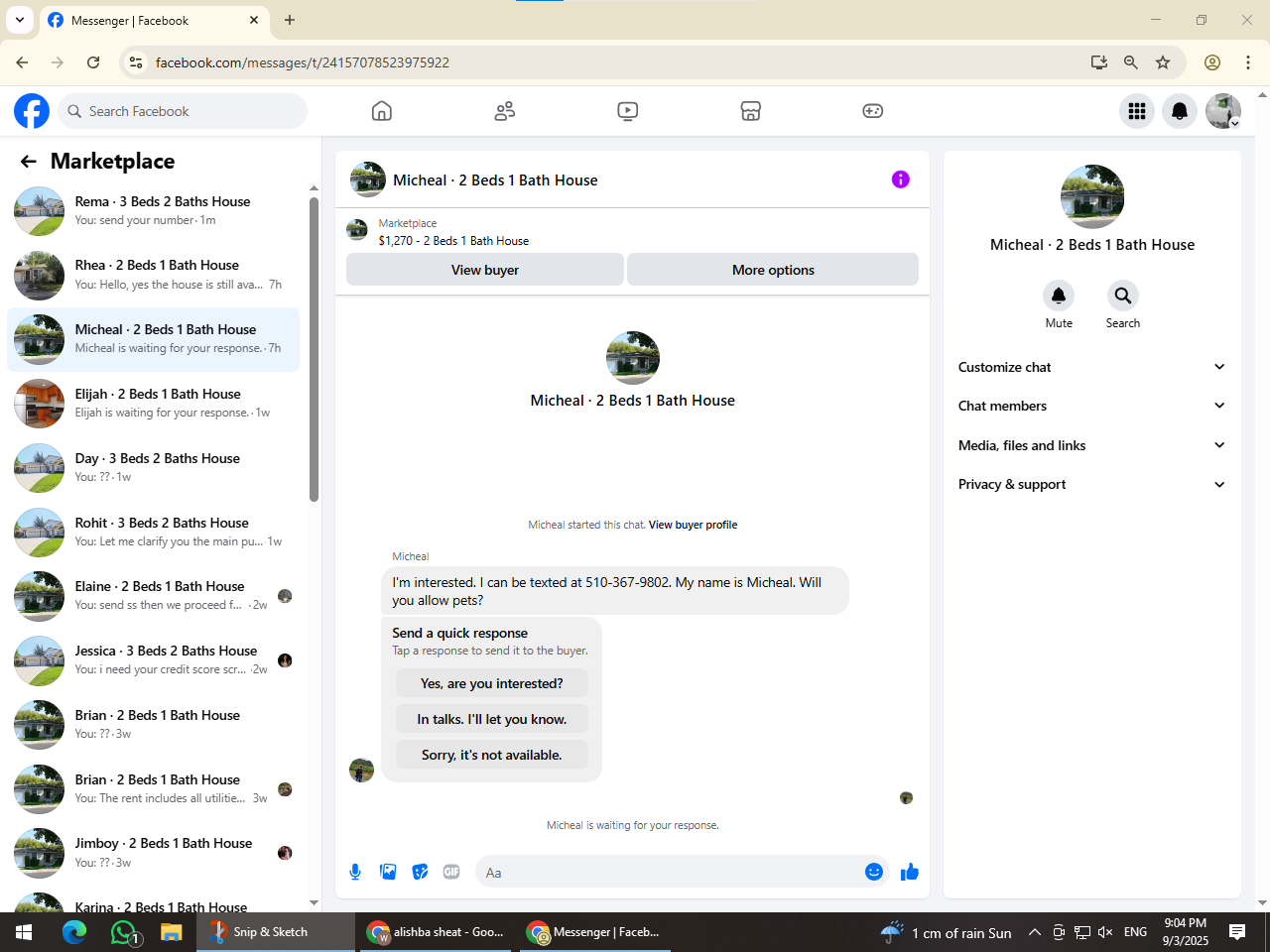Open the ENG language indicator in tray
The height and width of the screenshot is (952, 1270).
pos(1135,932)
